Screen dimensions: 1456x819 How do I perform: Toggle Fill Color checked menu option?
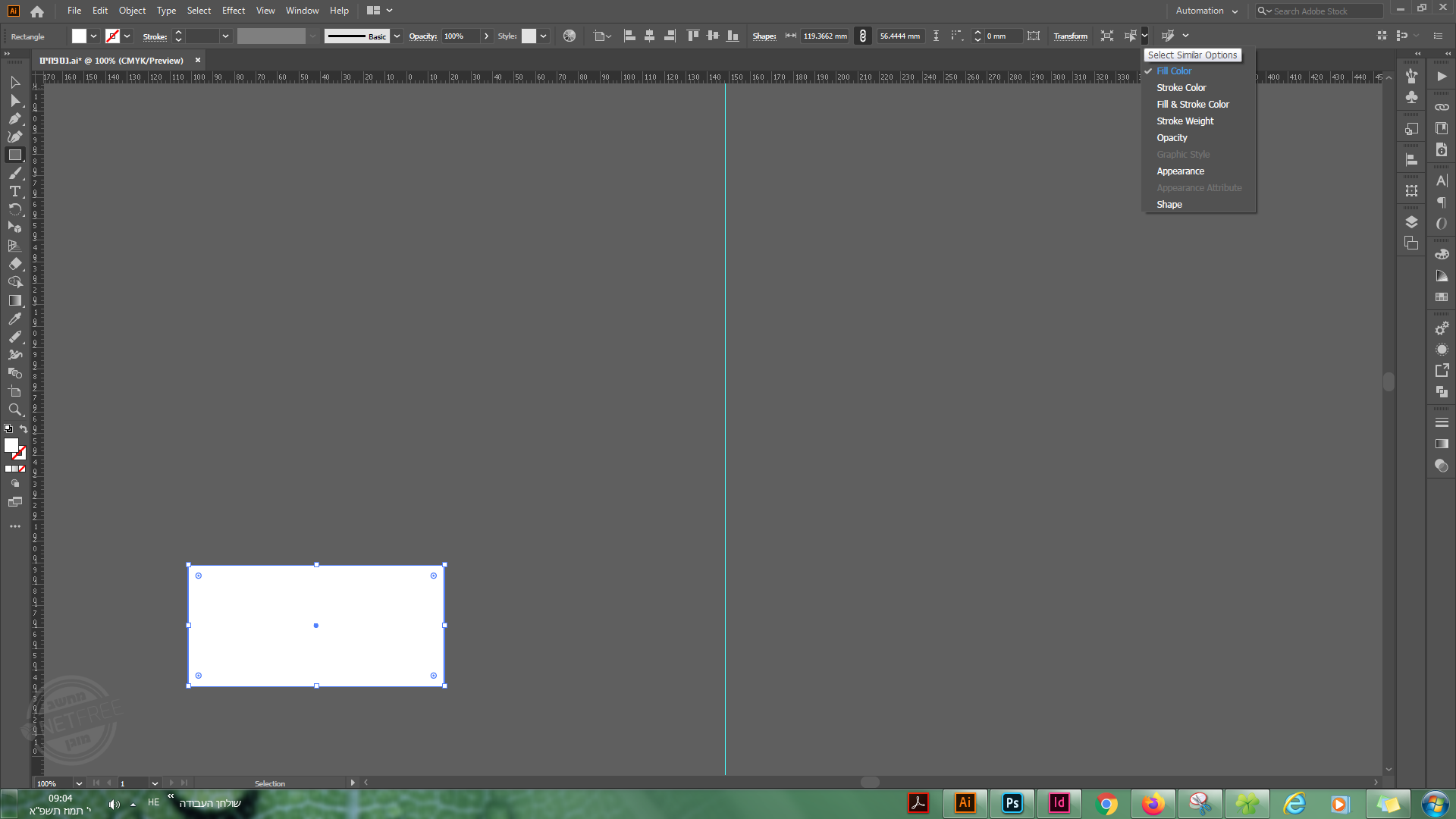tap(1173, 71)
